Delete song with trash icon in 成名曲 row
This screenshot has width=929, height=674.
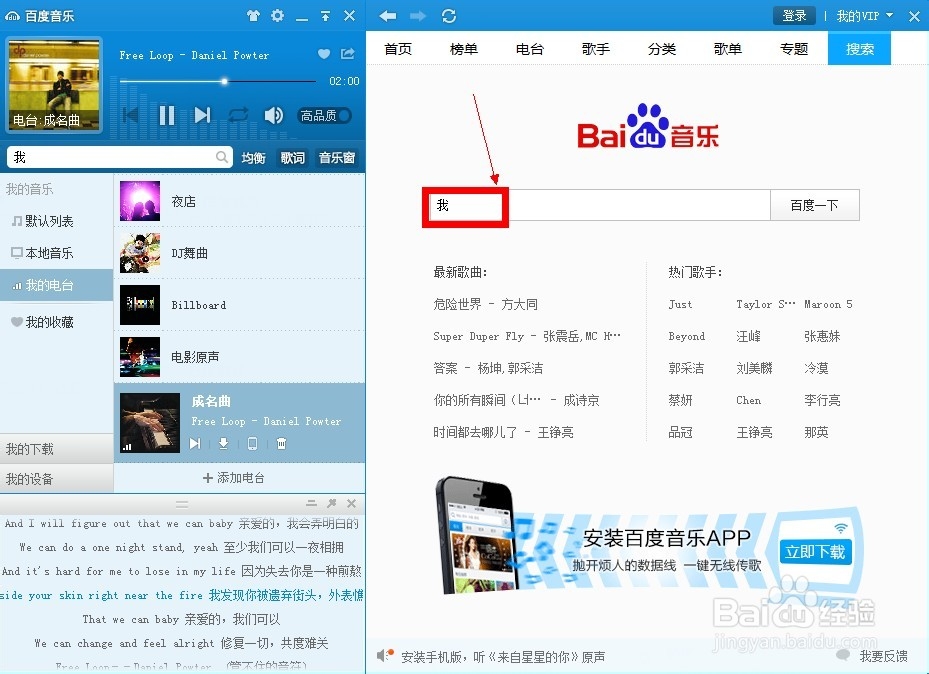tap(281, 443)
